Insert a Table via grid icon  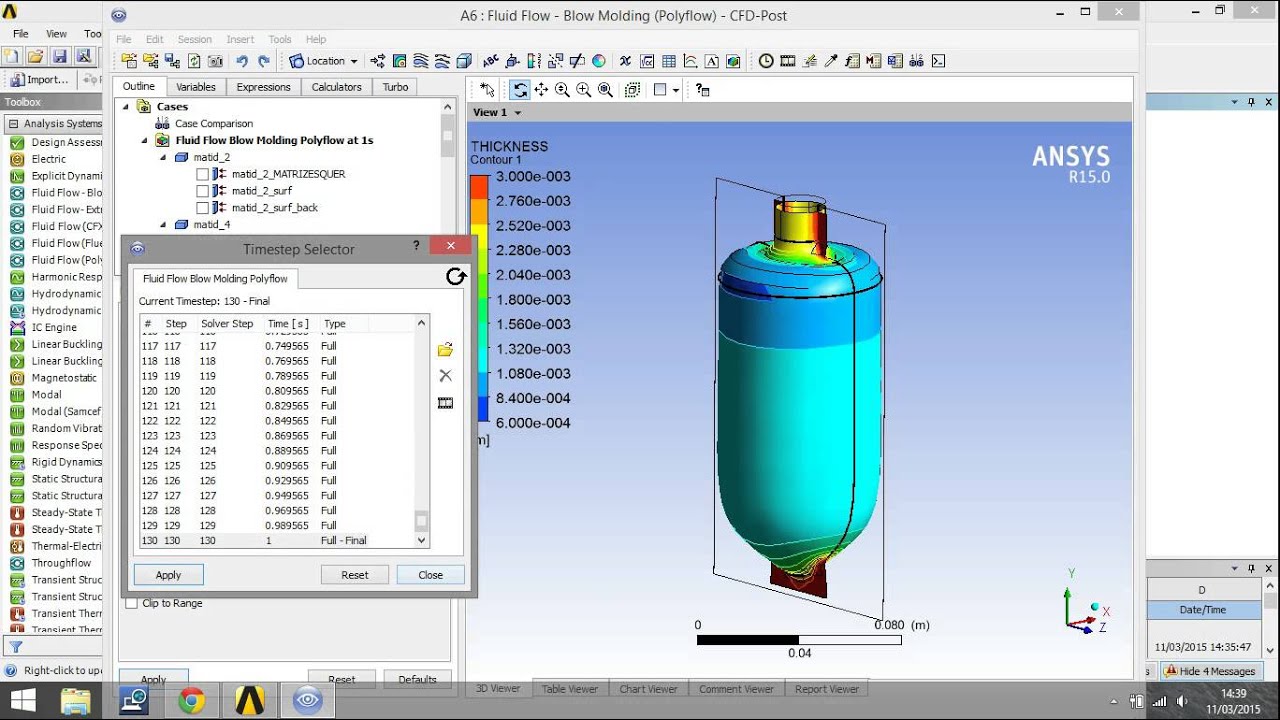click(x=669, y=61)
